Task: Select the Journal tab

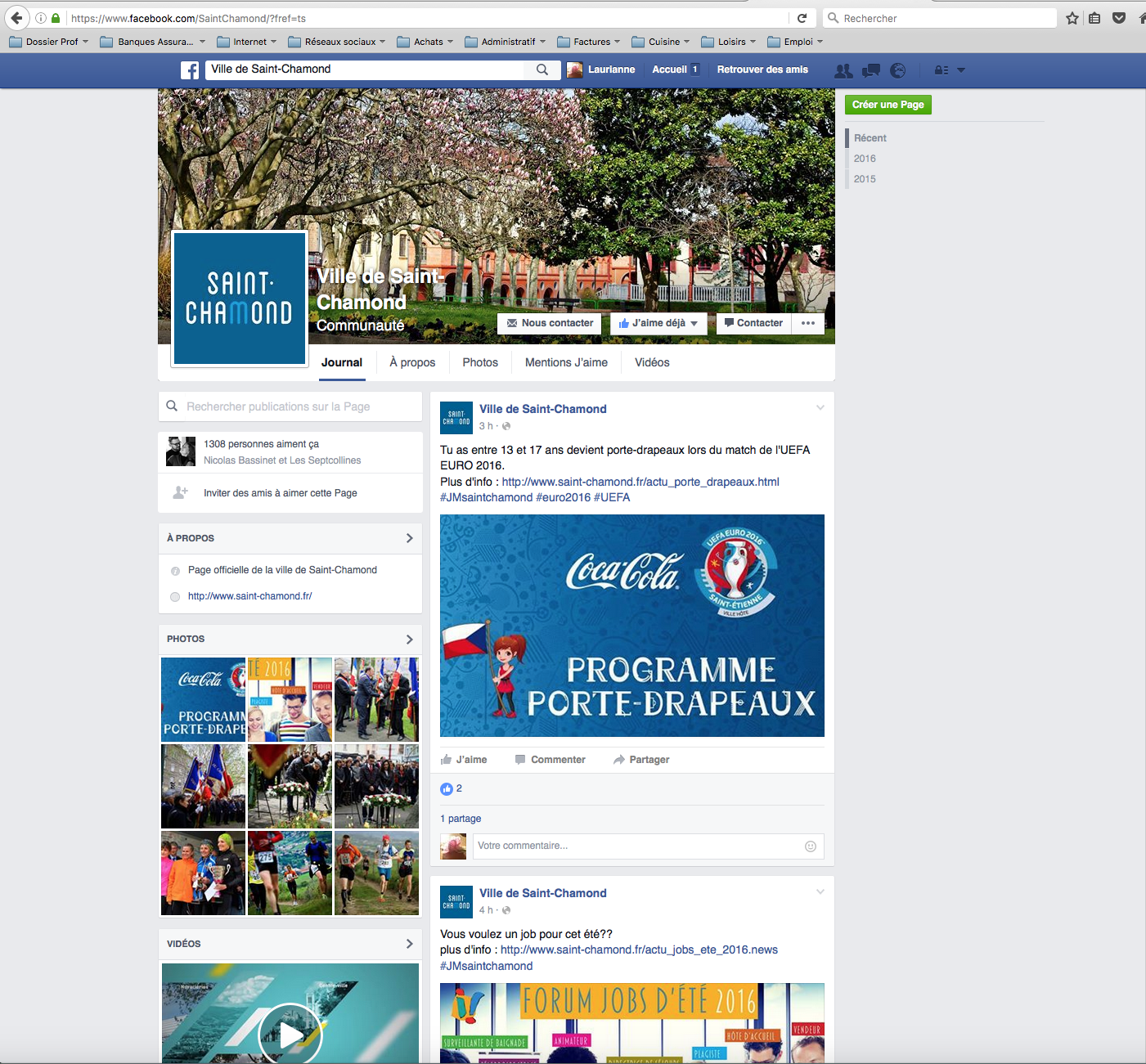Action: coord(342,362)
